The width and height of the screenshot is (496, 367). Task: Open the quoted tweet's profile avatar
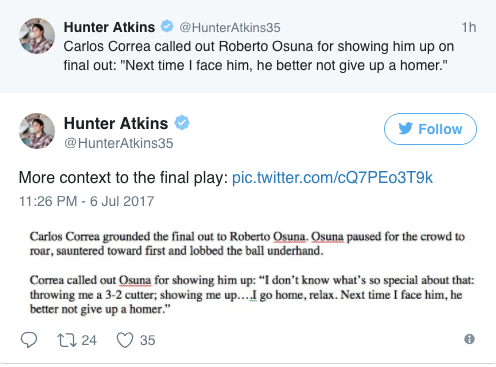[37, 36]
